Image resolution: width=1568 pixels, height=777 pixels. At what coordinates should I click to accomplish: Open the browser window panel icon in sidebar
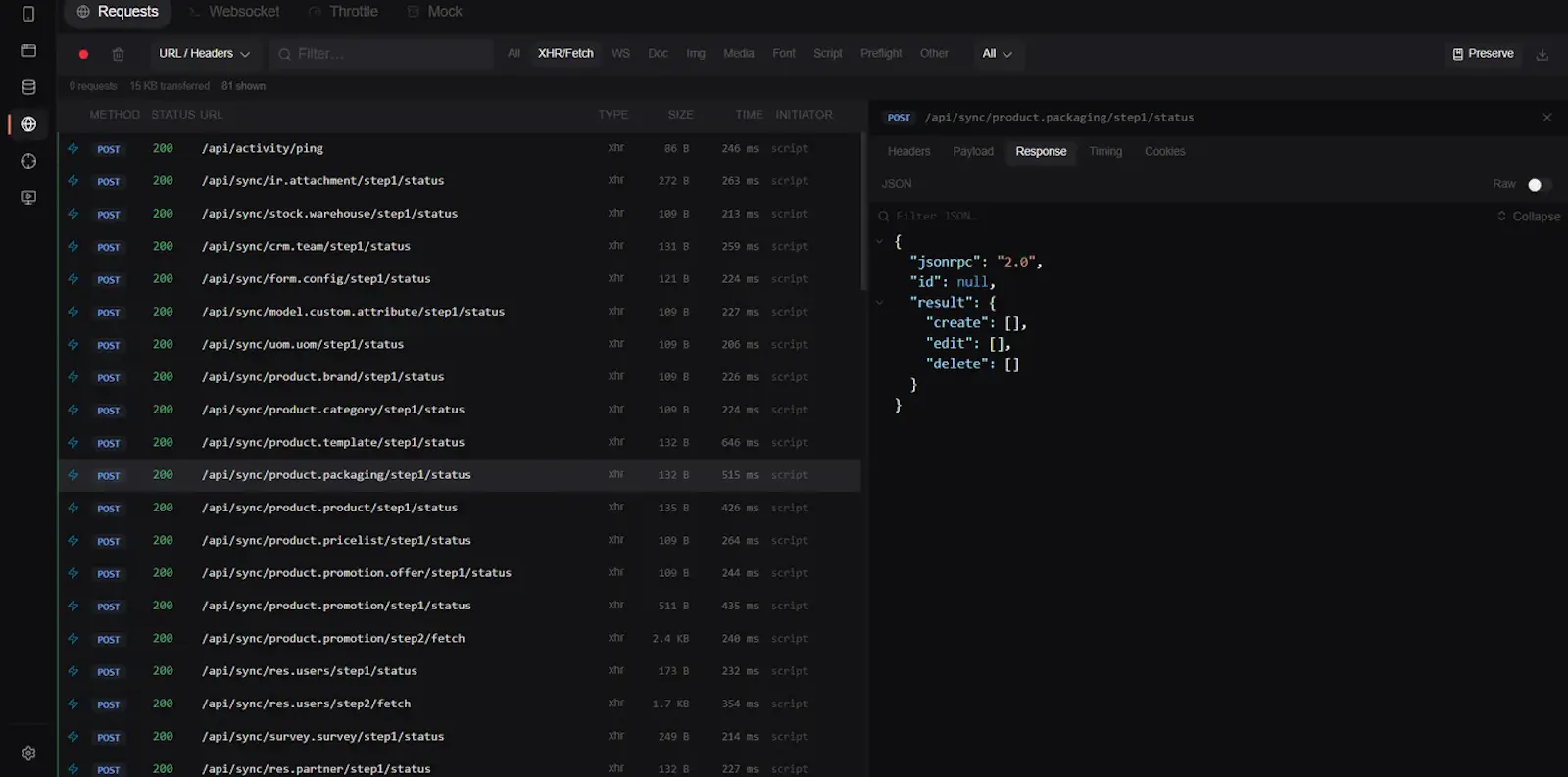28,50
